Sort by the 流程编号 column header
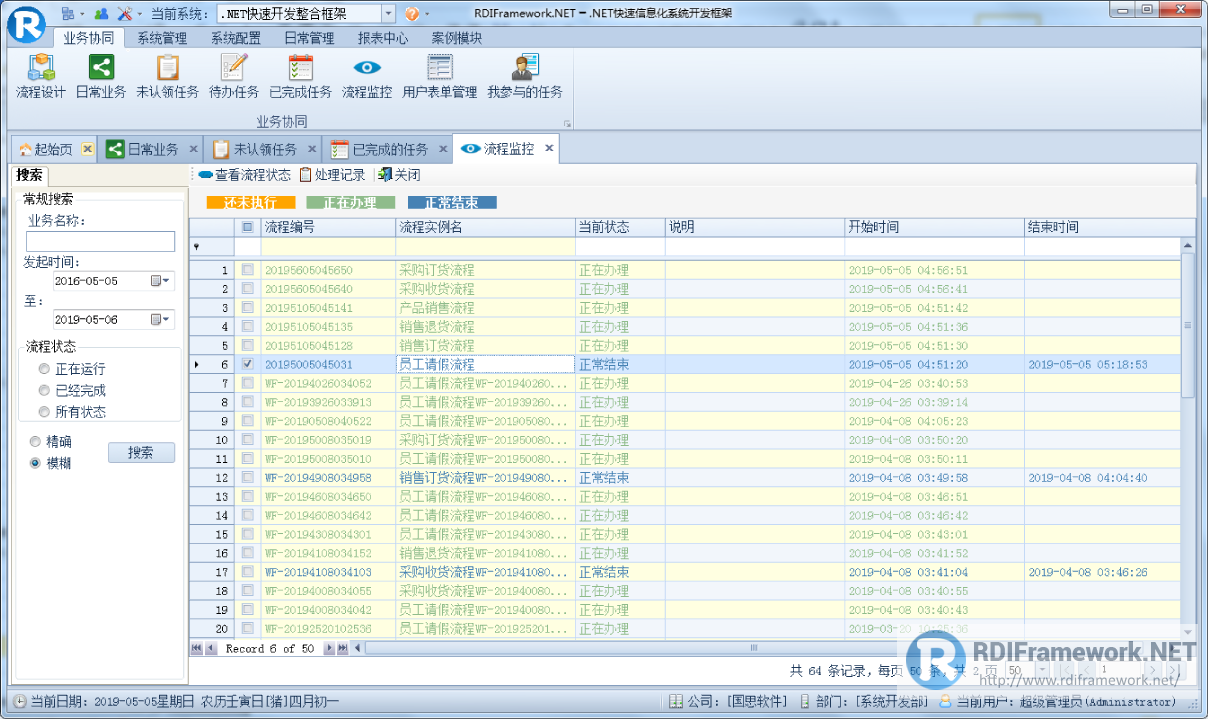Viewport: 1208px width, 719px height. tap(328, 227)
